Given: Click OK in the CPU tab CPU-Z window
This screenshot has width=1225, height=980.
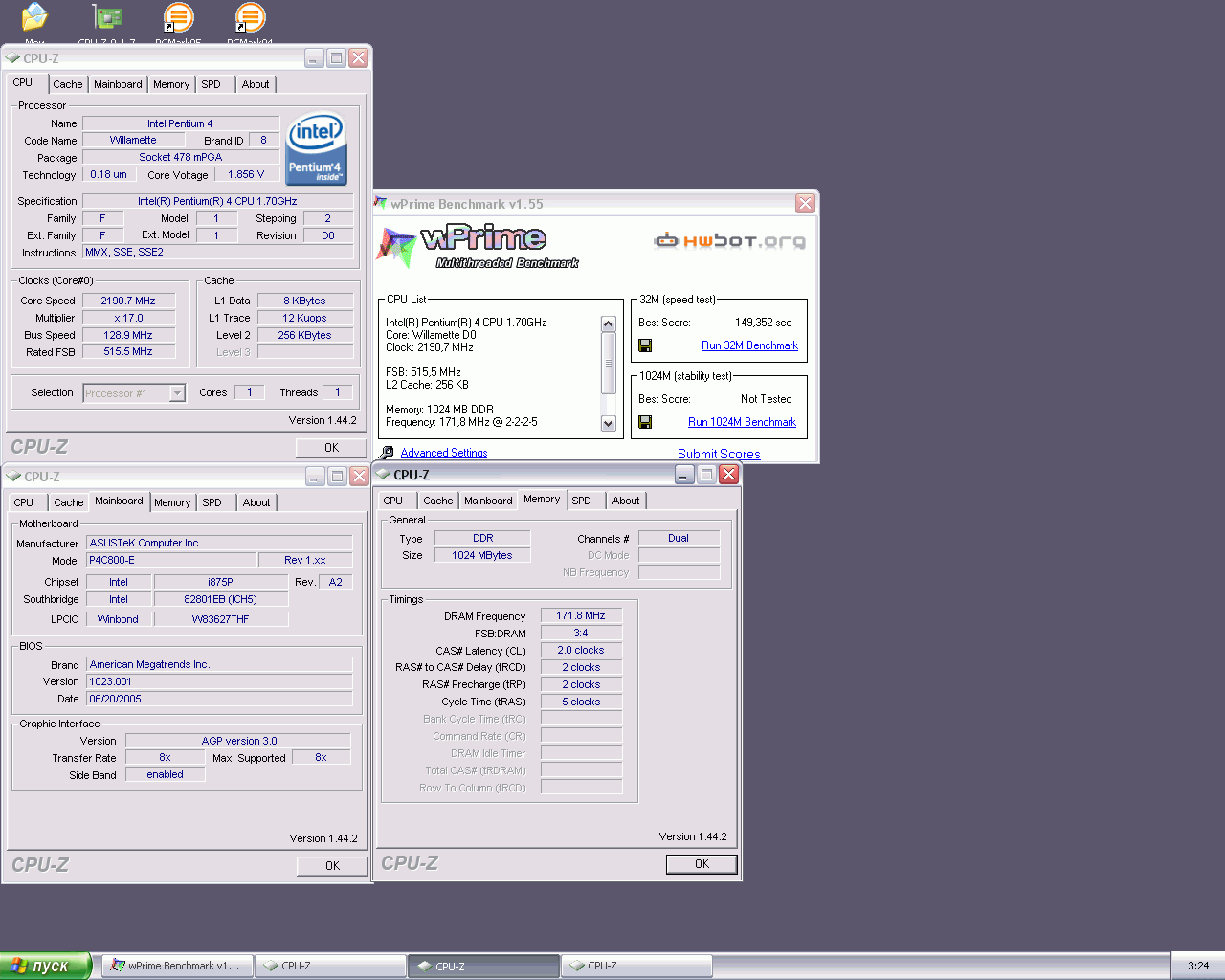Looking at the screenshot, I should (331, 448).
